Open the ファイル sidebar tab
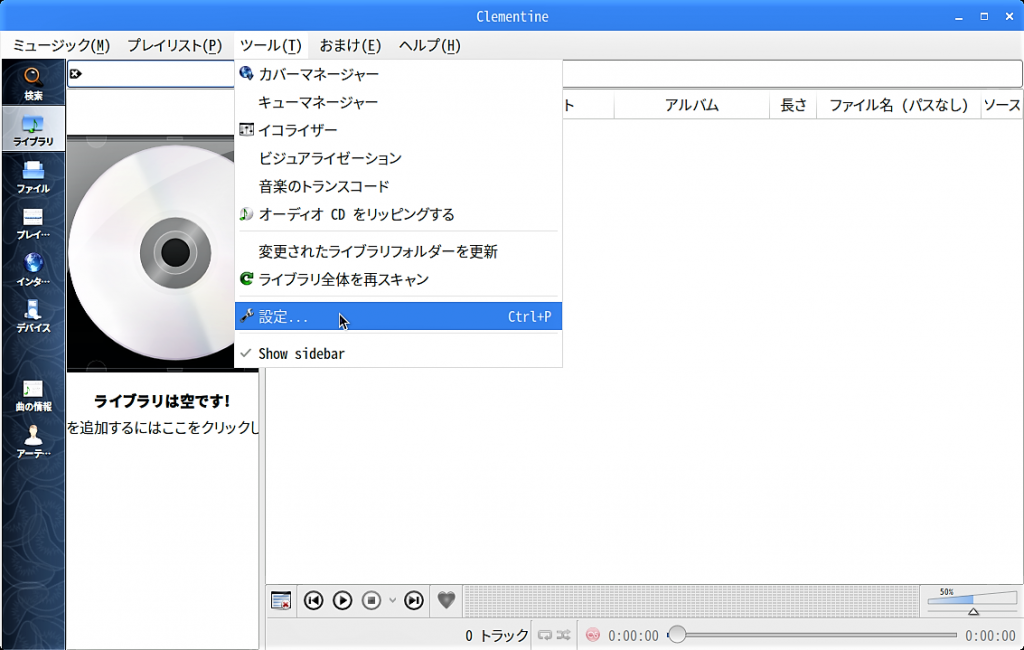This screenshot has height=650, width=1024. pos(33,176)
